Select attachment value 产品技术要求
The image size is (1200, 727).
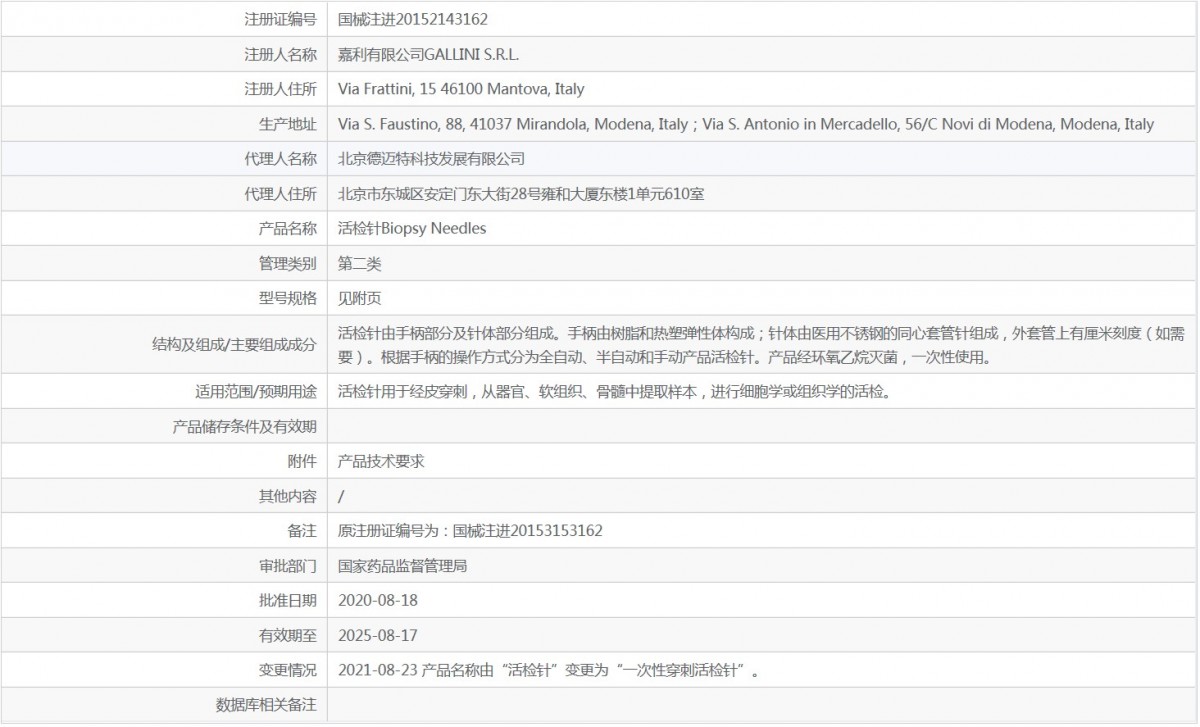pyautogui.click(x=382, y=462)
